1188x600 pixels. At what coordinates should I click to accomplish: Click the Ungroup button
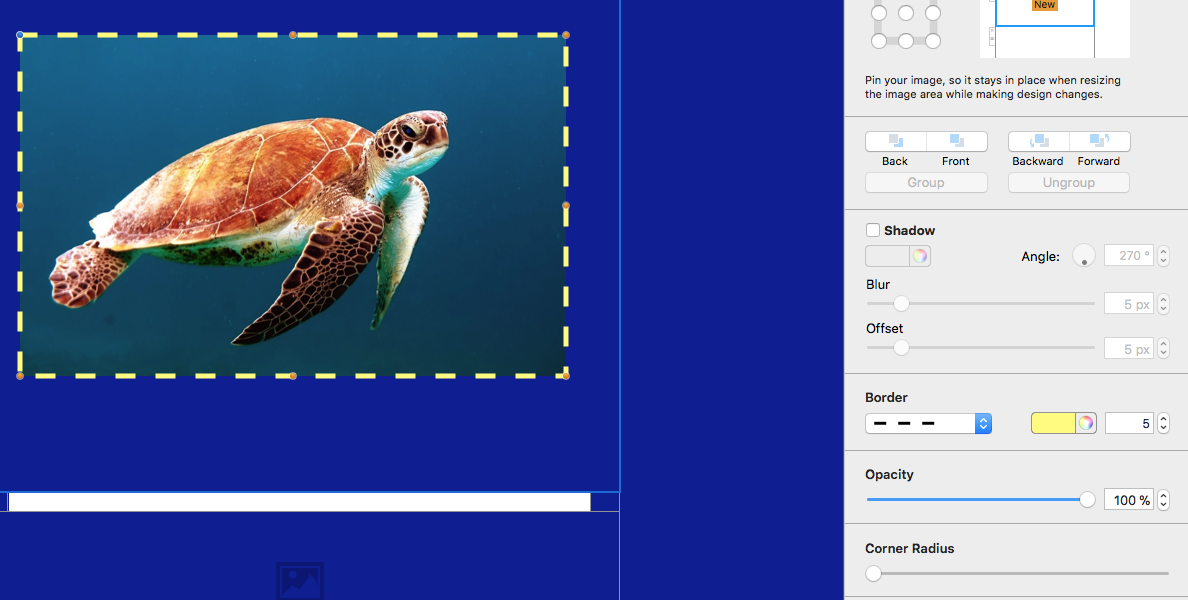coord(1068,183)
